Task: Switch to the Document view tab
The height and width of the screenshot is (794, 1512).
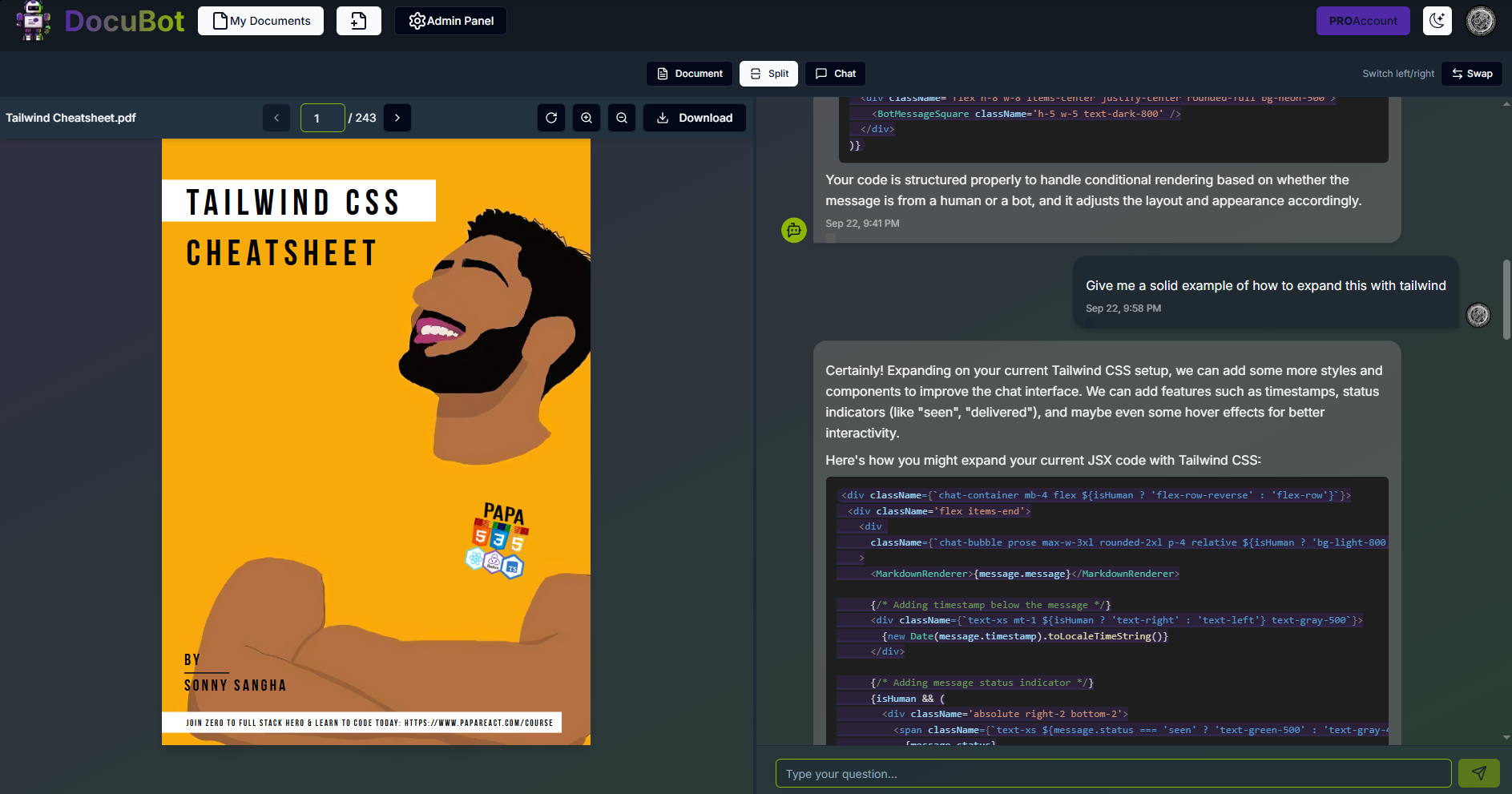Action: [x=688, y=73]
